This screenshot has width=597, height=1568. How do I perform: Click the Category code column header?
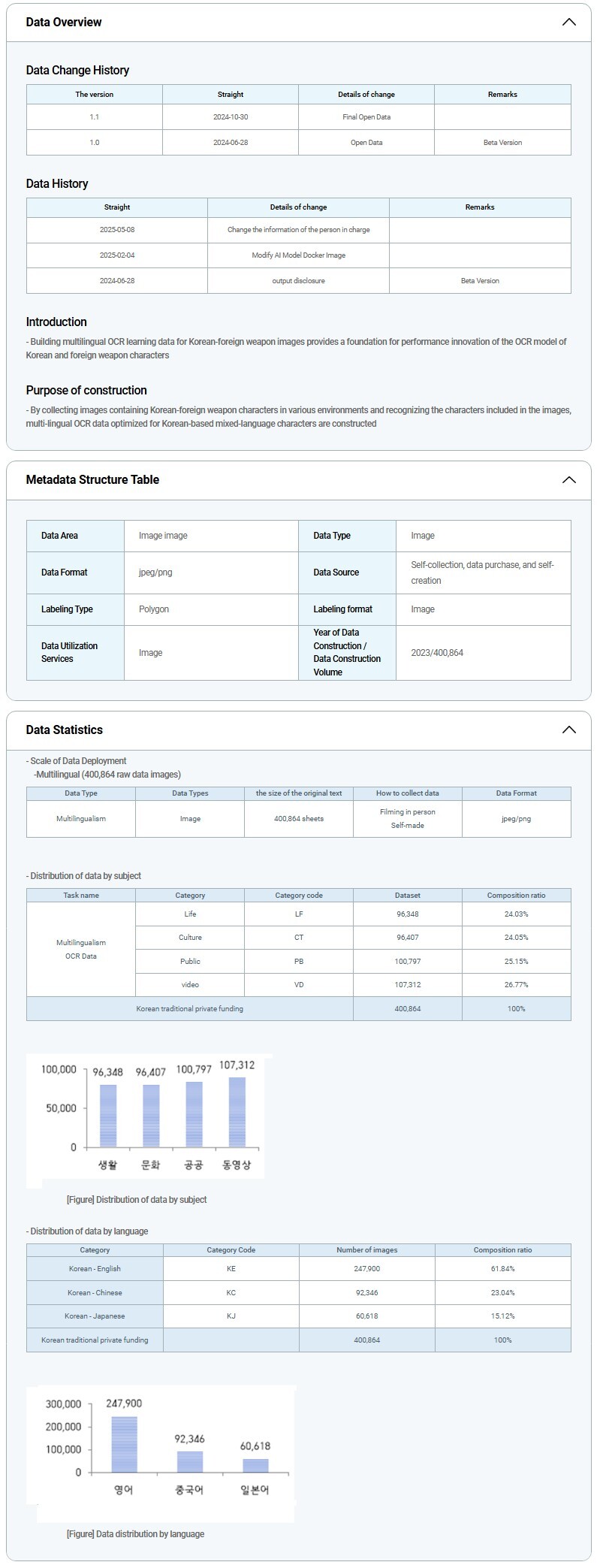pos(299,896)
